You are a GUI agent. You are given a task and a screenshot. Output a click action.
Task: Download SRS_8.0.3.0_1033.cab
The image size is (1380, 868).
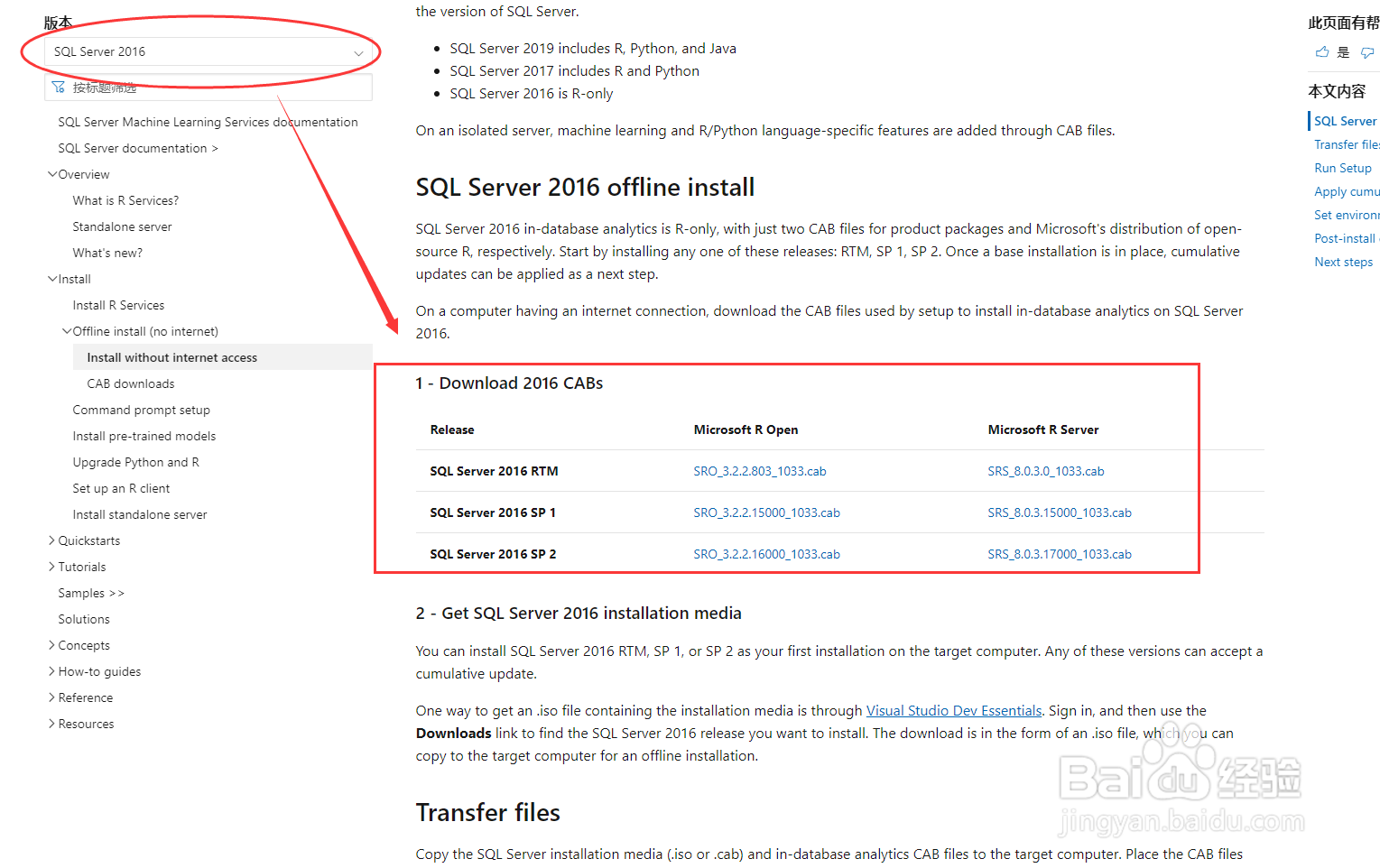[x=1046, y=471]
